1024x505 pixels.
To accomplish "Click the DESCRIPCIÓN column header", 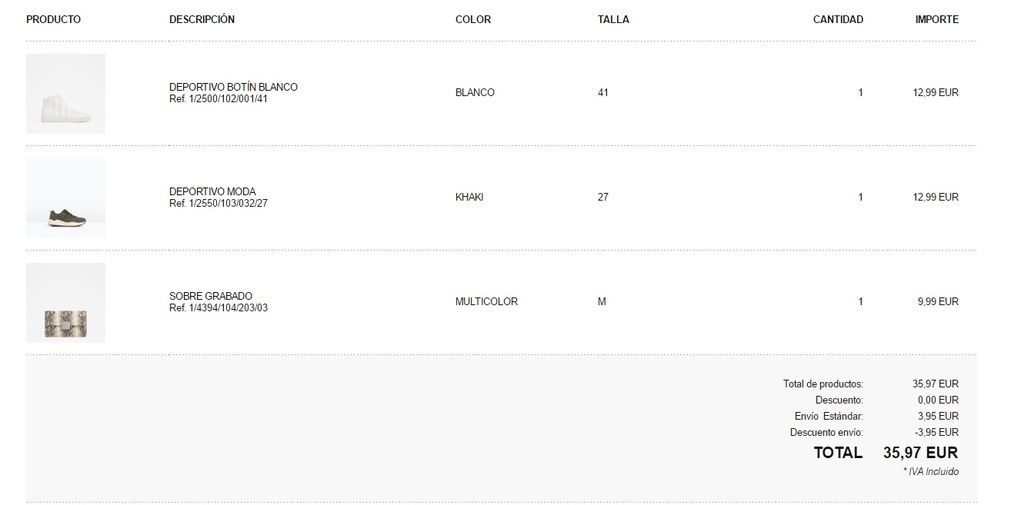I will pos(202,19).
